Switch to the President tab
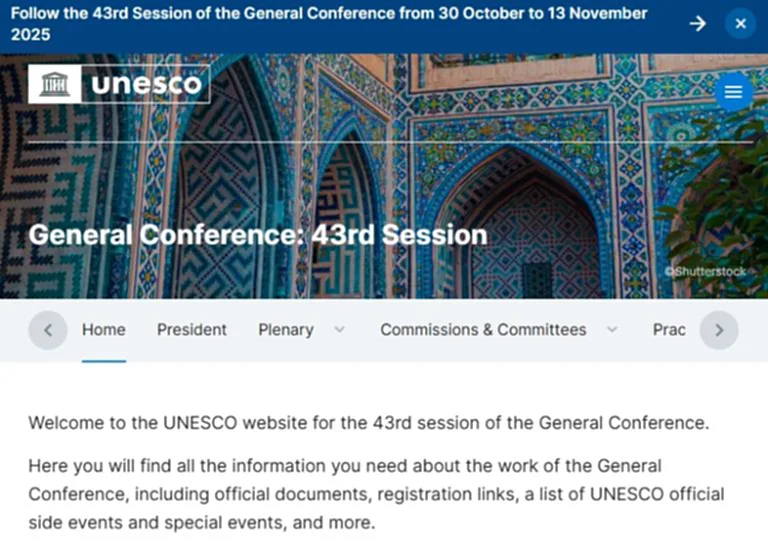The height and width of the screenshot is (551, 768). click(x=192, y=330)
